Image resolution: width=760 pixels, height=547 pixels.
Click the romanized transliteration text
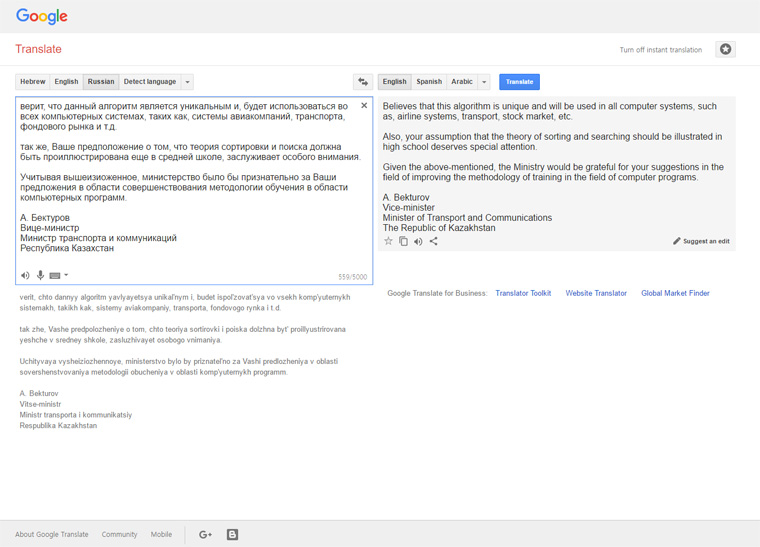click(185, 361)
